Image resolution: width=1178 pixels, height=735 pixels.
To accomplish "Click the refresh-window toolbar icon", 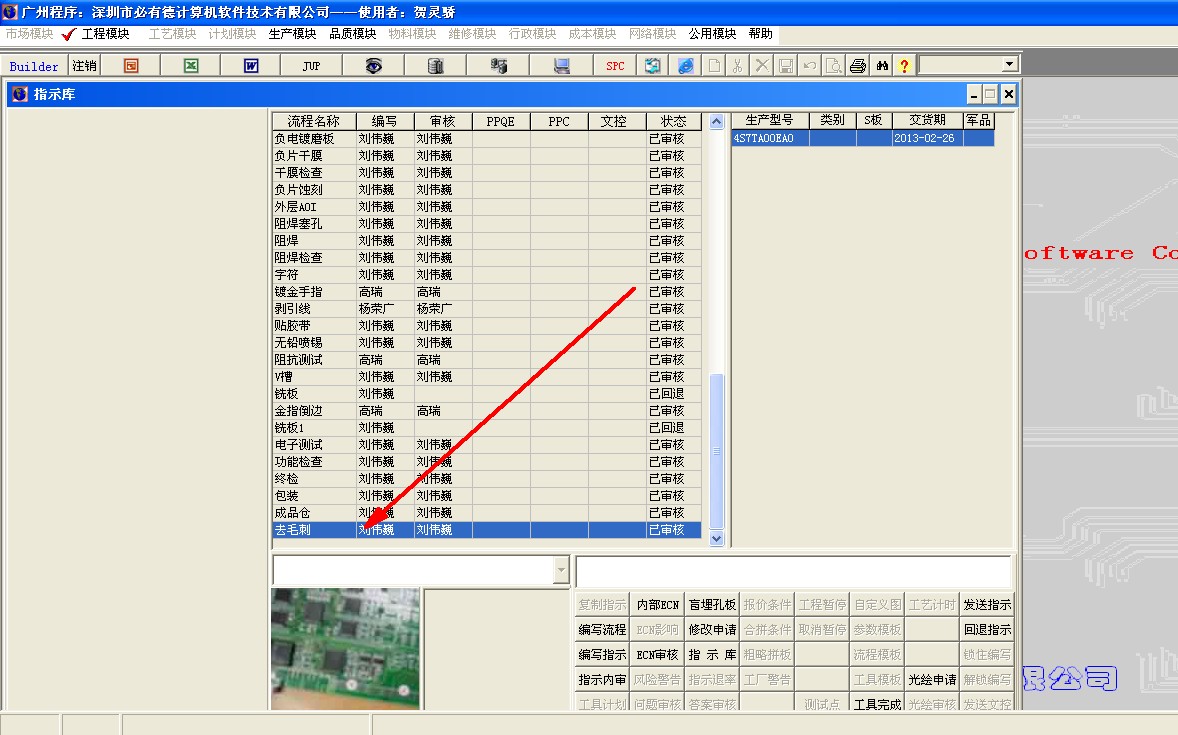I will click(653, 66).
